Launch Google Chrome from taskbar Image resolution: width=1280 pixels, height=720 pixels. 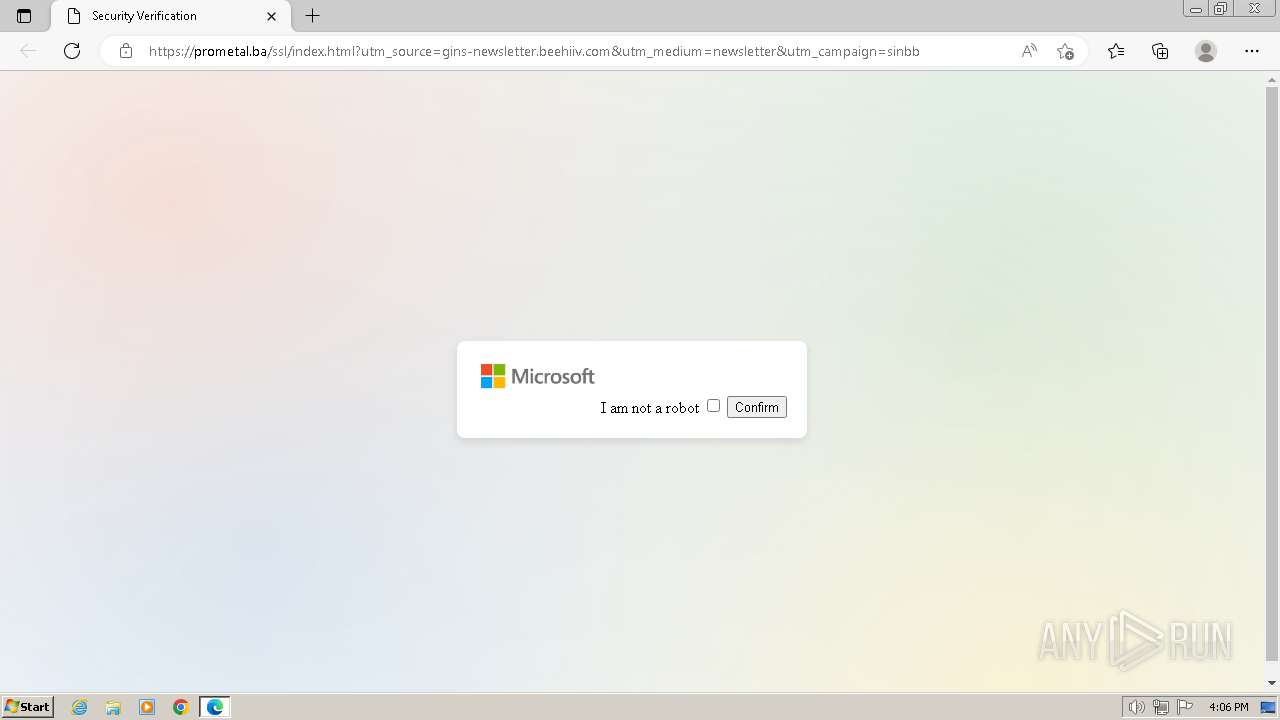point(181,707)
